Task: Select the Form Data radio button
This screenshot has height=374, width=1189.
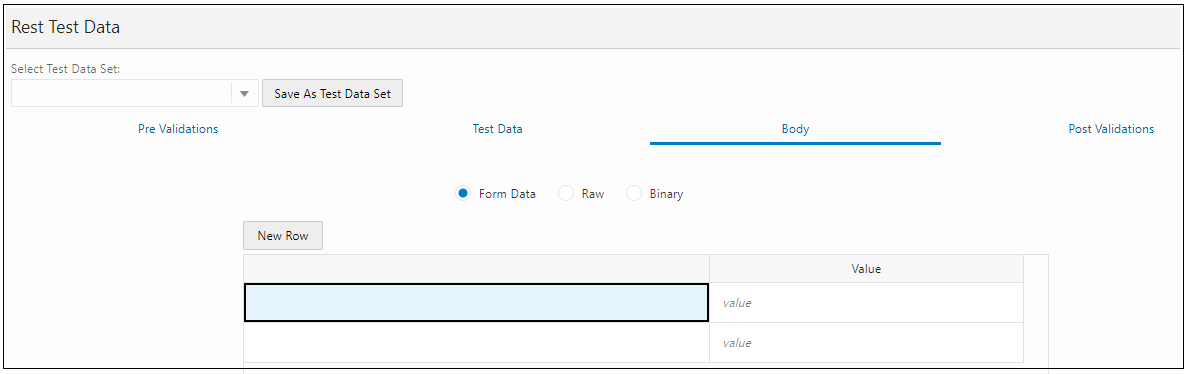Action: [464, 193]
